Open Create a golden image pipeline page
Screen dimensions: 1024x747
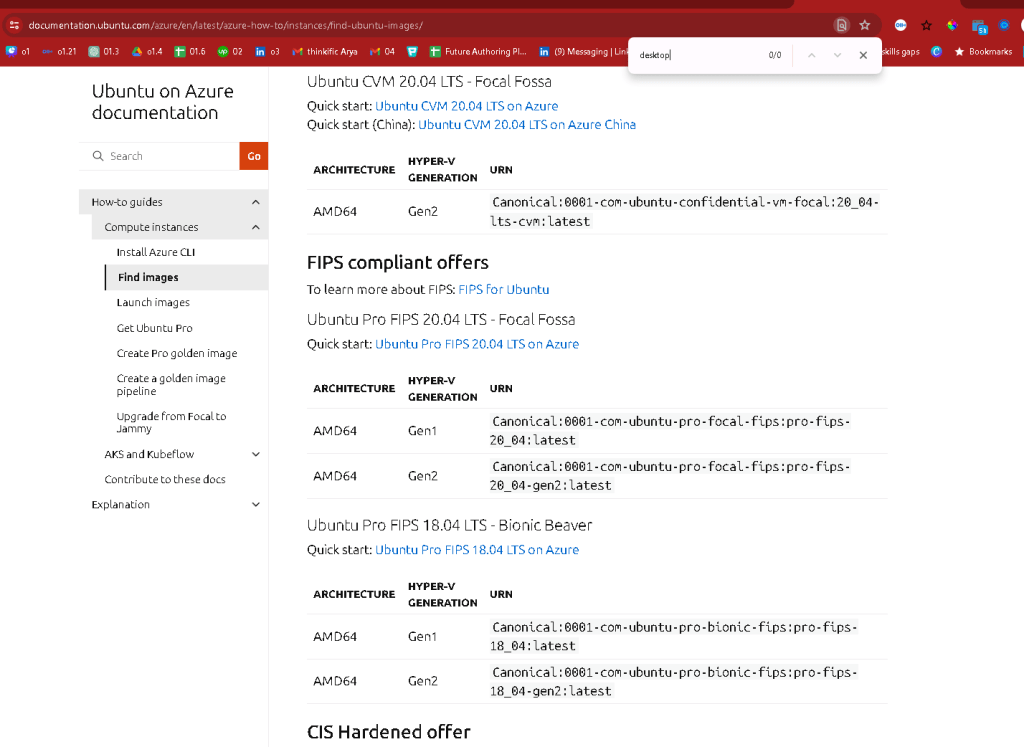[171, 385]
